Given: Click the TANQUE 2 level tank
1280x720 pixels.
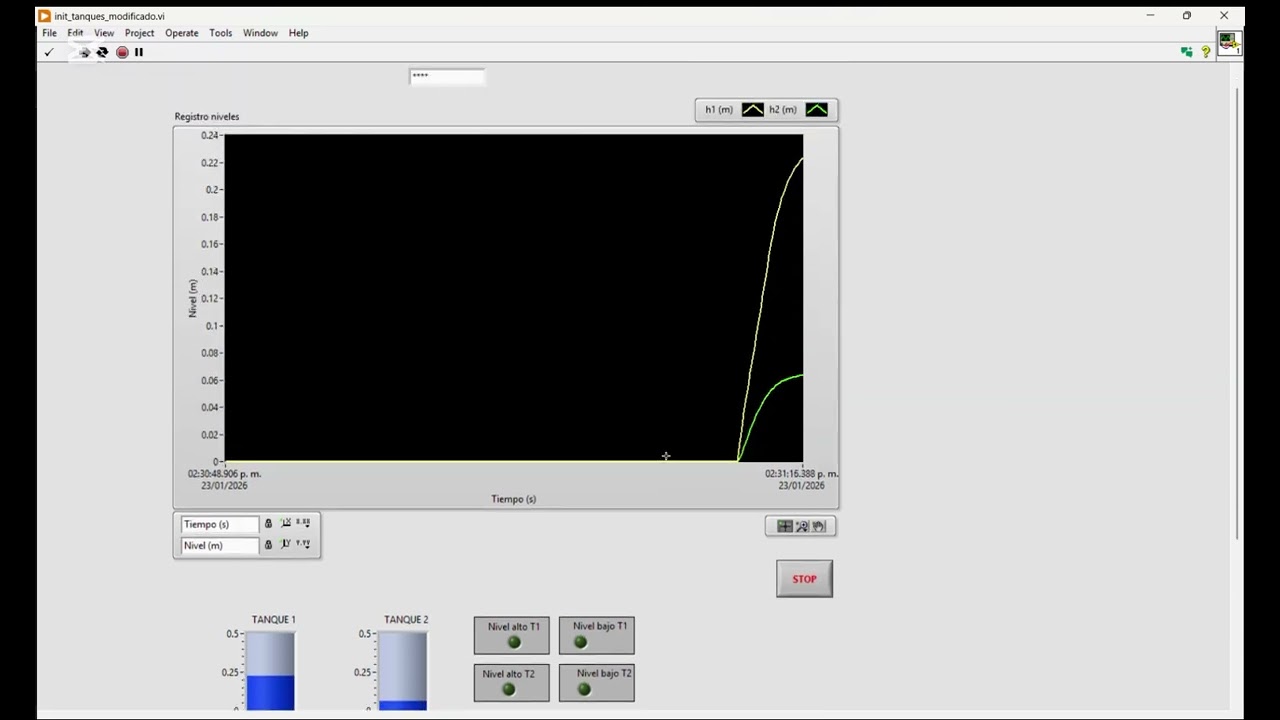Looking at the screenshot, I should pos(403,671).
